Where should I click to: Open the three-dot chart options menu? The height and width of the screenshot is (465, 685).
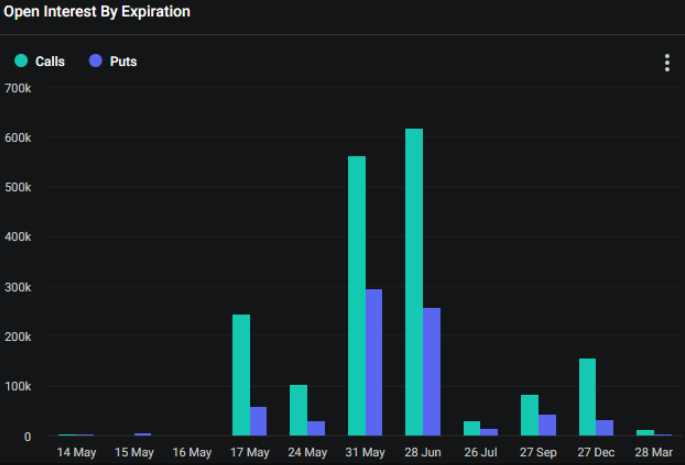(667, 63)
